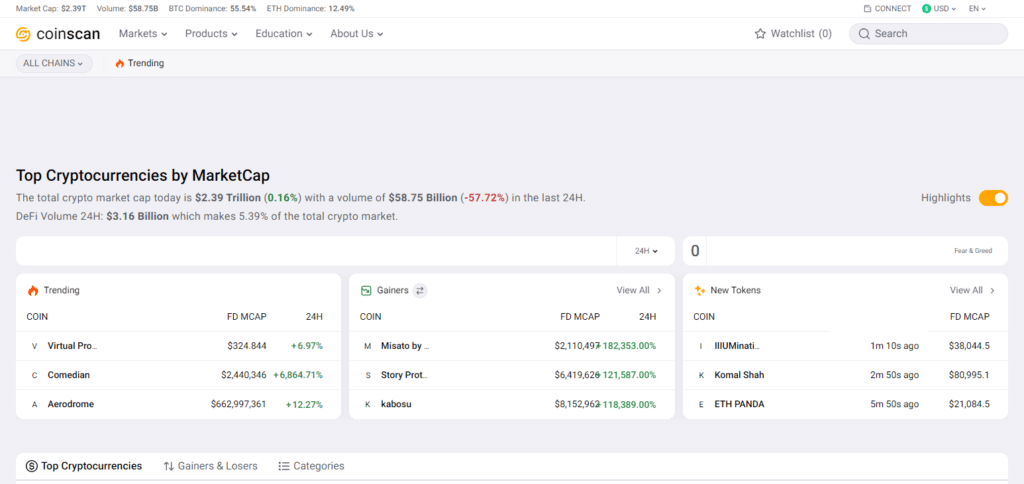Click the Story Protocol coin avatar
1024x484 pixels.
[x=368, y=375]
